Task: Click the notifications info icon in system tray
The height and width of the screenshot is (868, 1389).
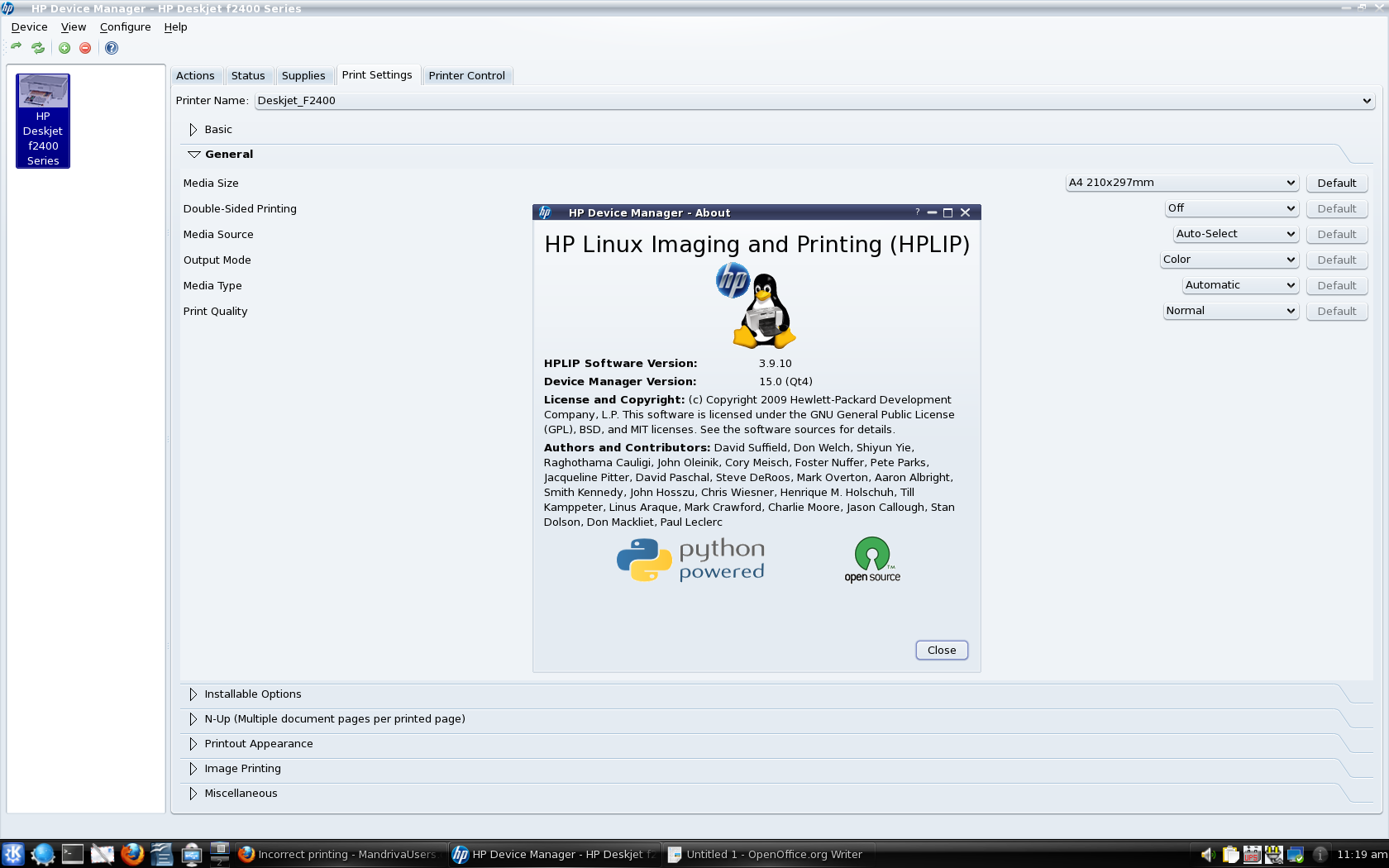Action: 1320,855
